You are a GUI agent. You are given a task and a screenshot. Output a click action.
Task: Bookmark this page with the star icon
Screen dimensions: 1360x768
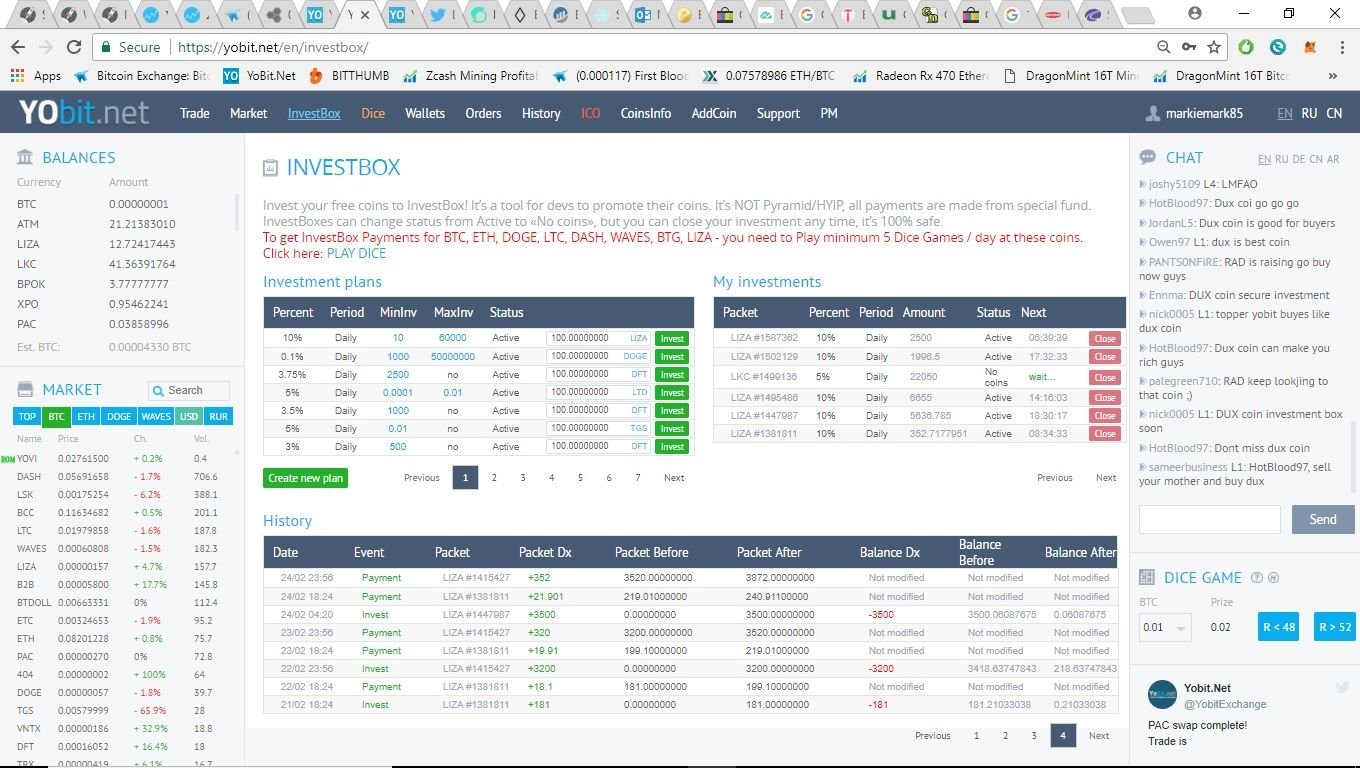pos(1214,47)
